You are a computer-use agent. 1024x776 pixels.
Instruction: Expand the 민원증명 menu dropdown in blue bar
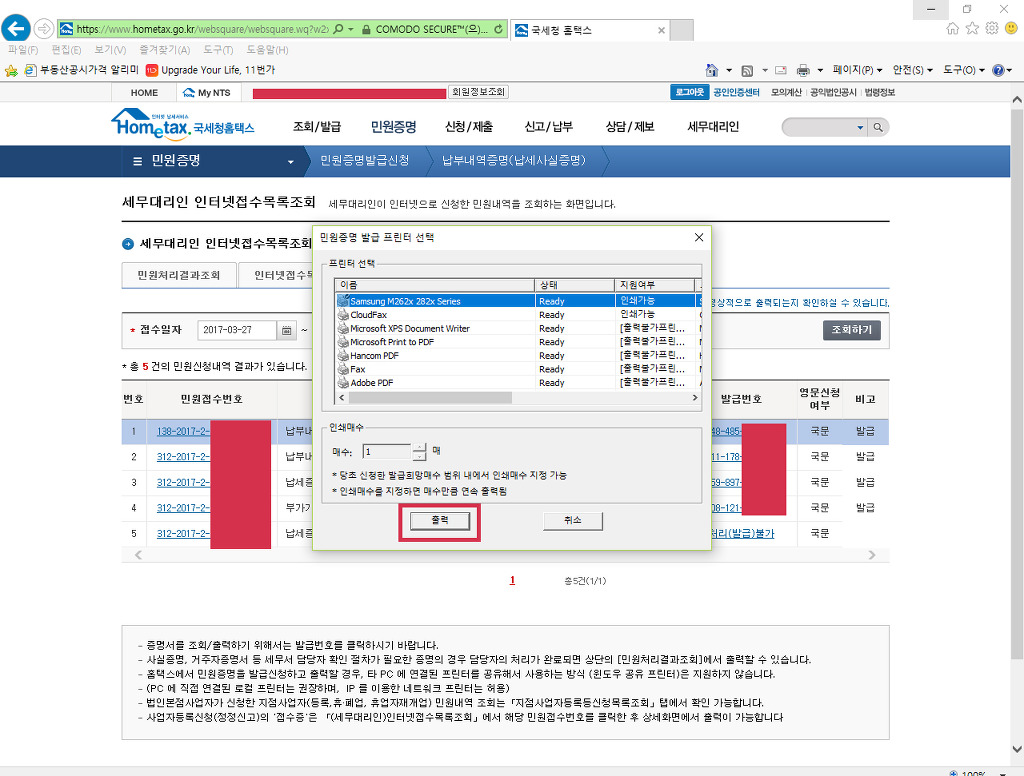[x=291, y=161]
